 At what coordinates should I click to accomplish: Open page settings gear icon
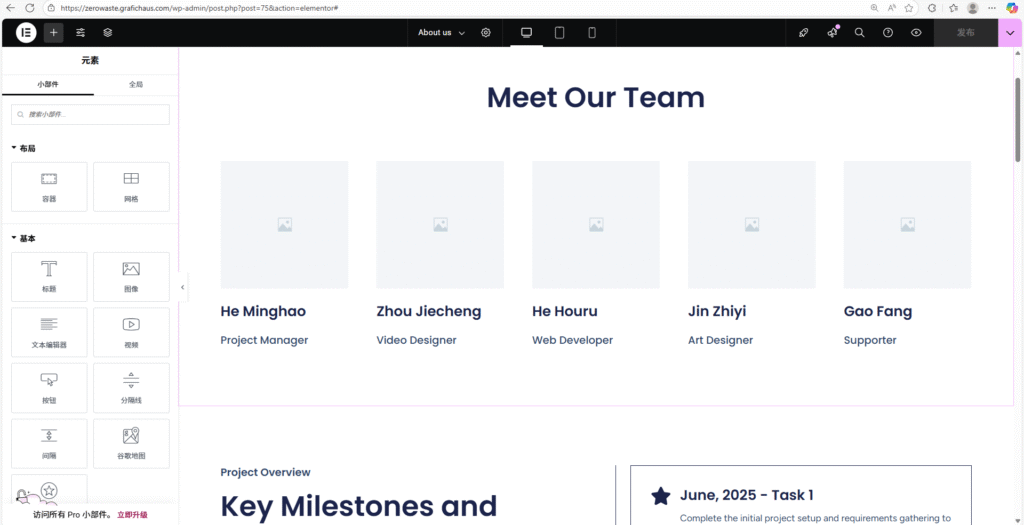tap(486, 32)
